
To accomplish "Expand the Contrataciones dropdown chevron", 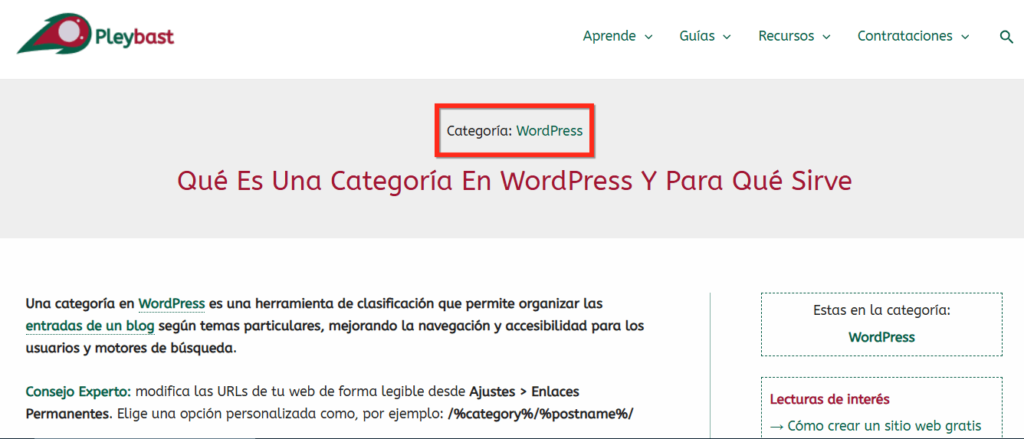I will [x=965, y=37].
